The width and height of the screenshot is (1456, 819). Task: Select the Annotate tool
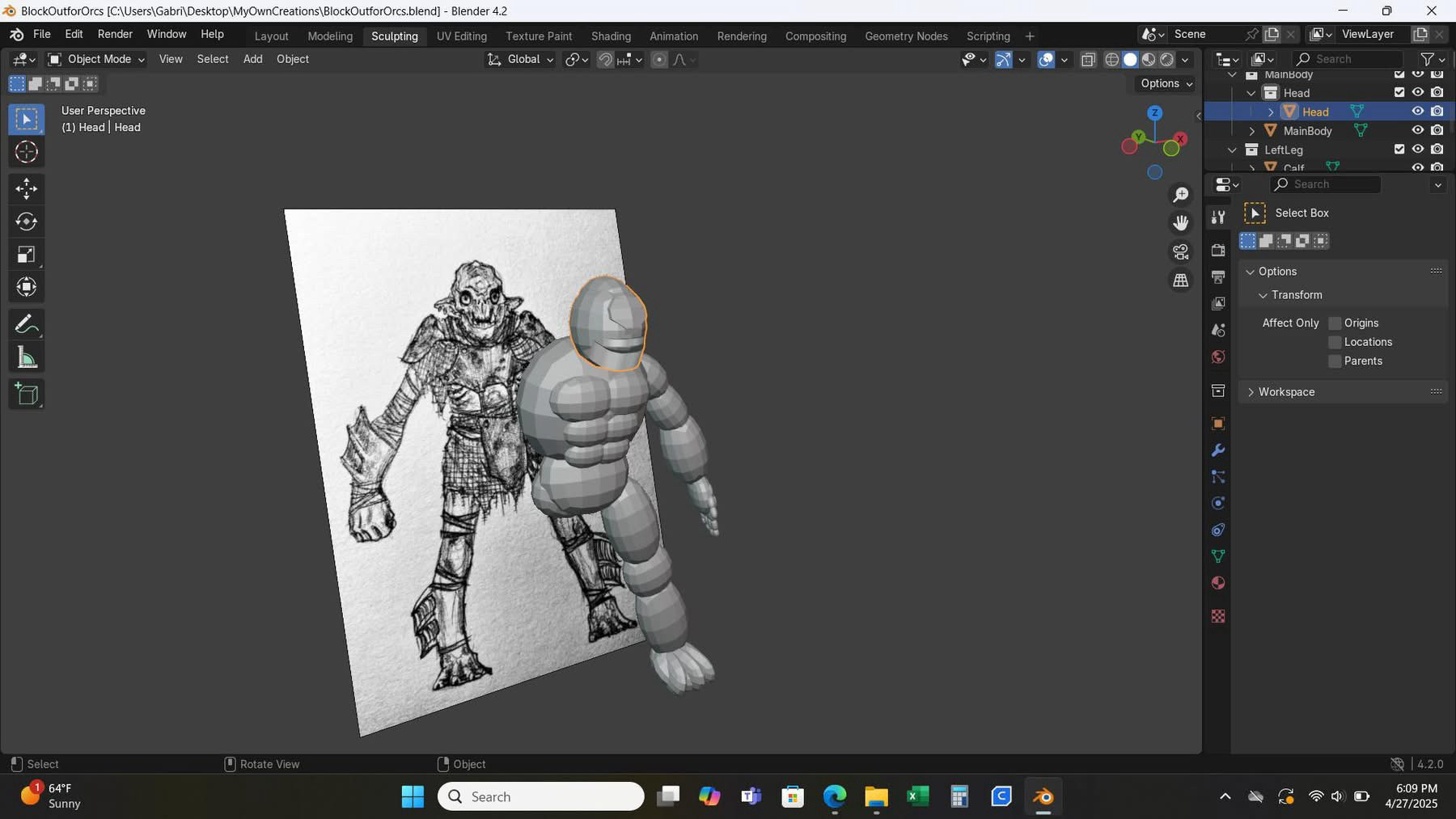click(x=27, y=324)
